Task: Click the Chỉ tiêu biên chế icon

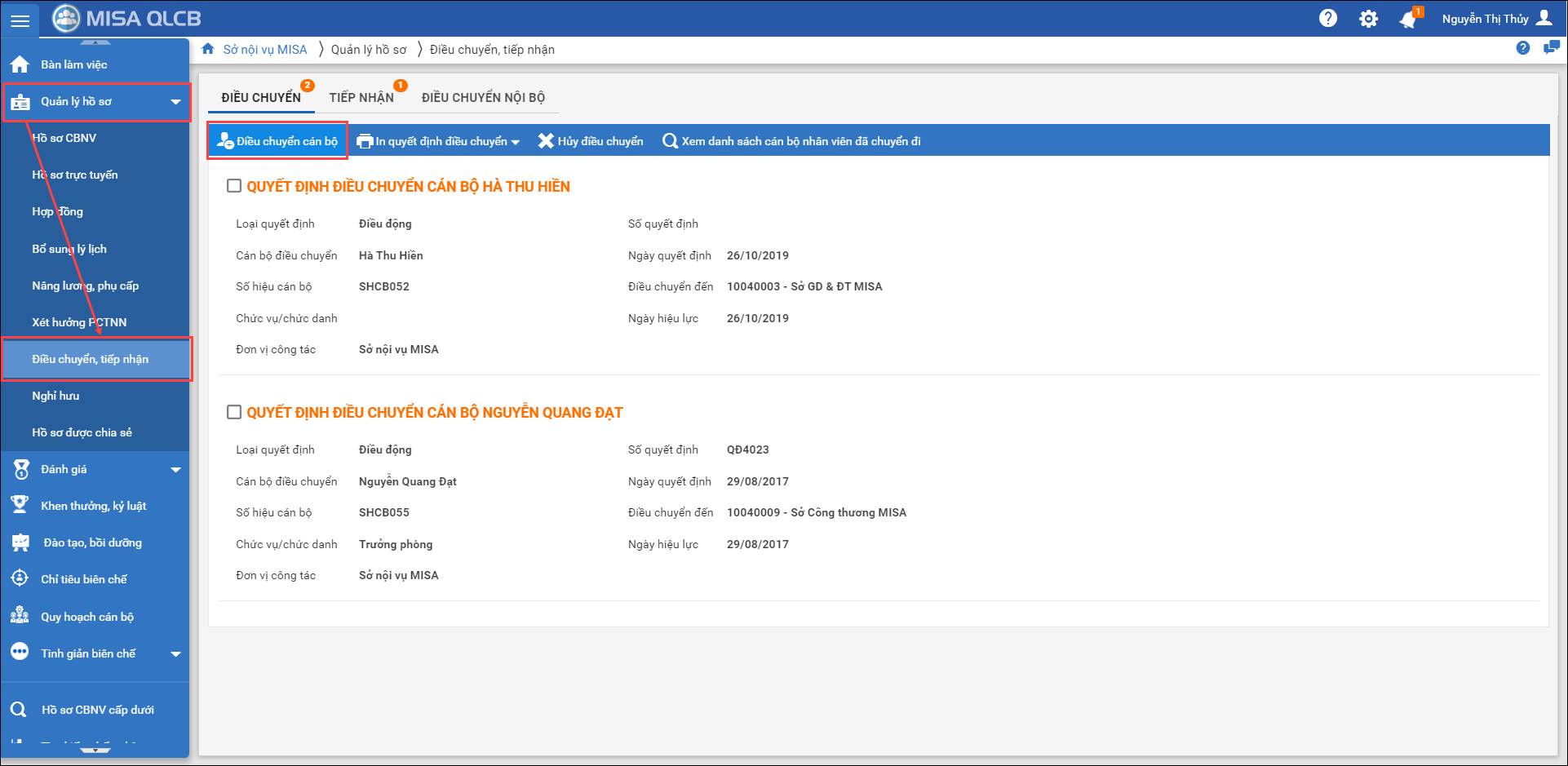Action: (20, 578)
